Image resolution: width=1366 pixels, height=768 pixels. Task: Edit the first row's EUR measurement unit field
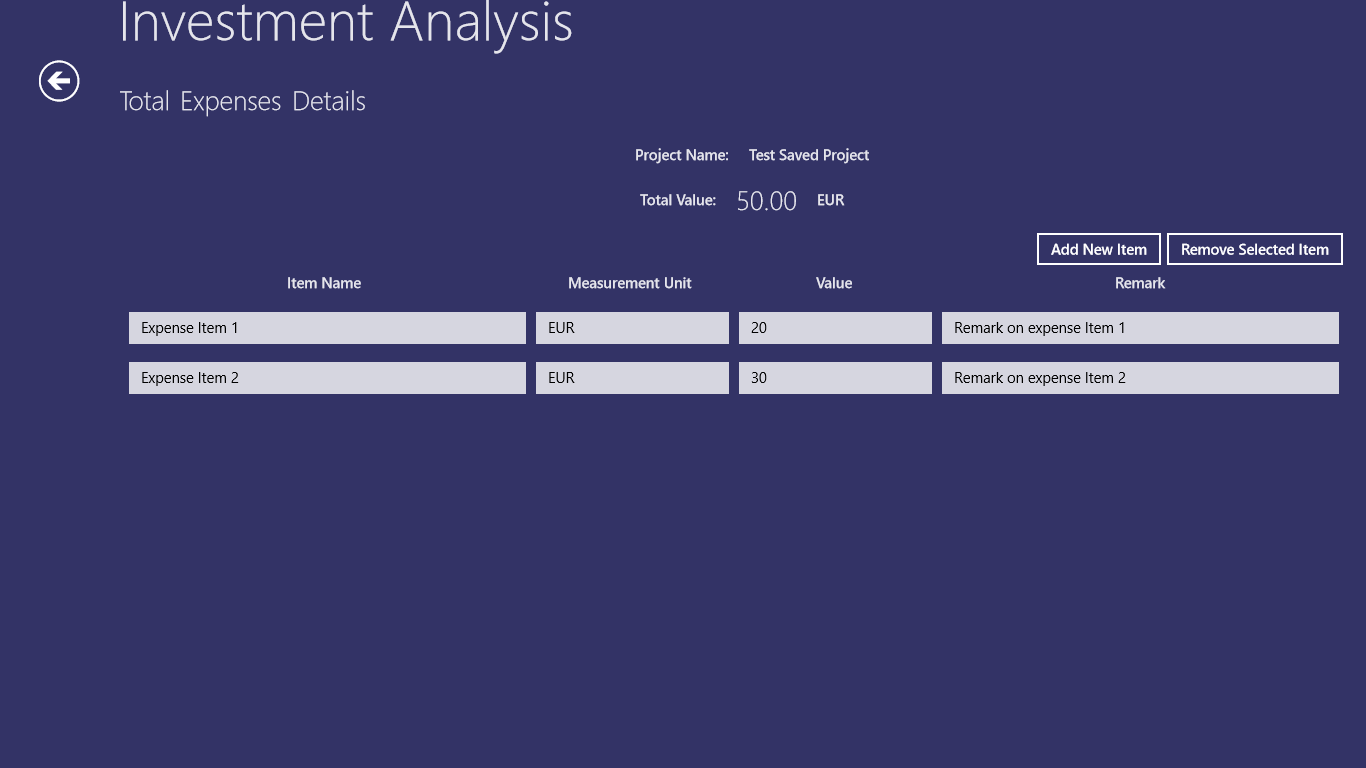[x=632, y=328]
